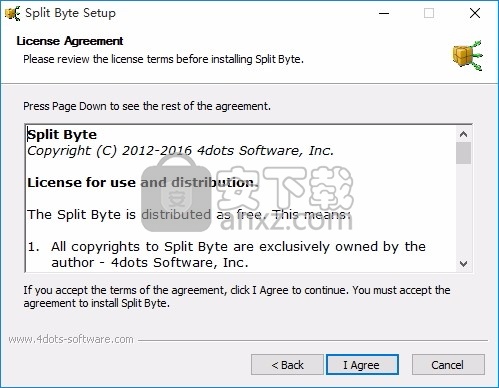Image resolution: width=499 pixels, height=388 pixels.
Task: Cancel the Split Byte installation
Action: (448, 365)
